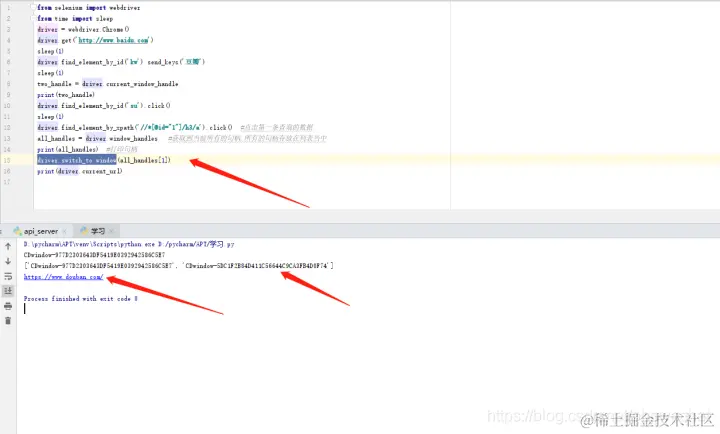
Task: Click the find_element_by_id('kw') send_keys line
Action: (x=121, y=62)
